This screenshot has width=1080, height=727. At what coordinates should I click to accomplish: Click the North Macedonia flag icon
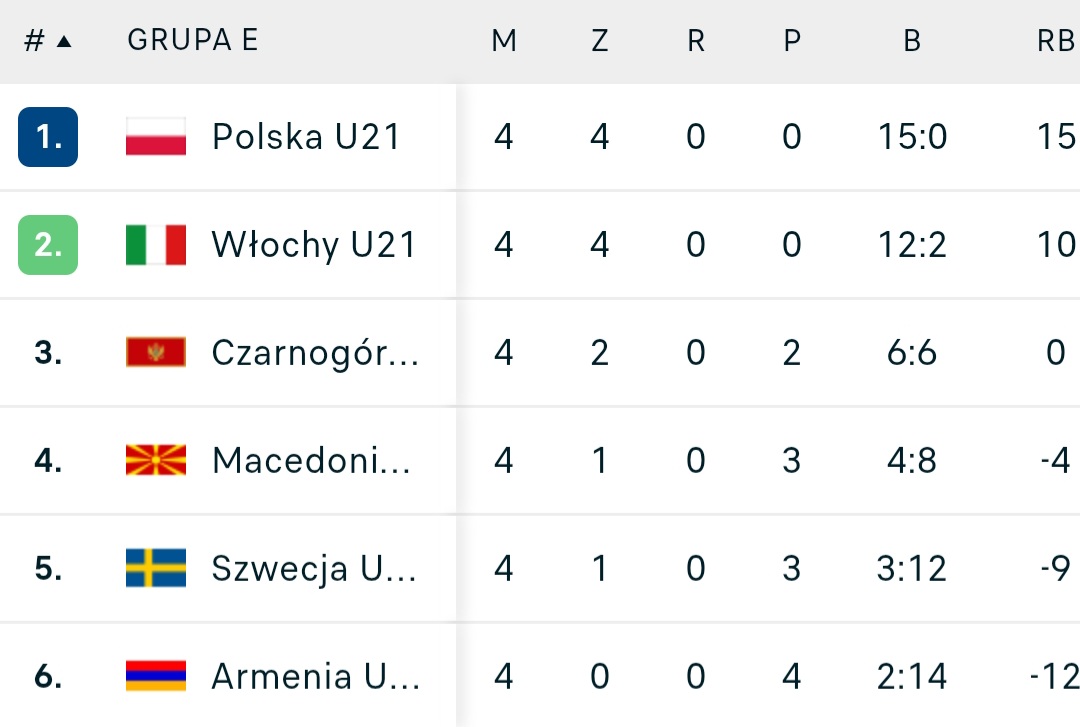click(156, 461)
